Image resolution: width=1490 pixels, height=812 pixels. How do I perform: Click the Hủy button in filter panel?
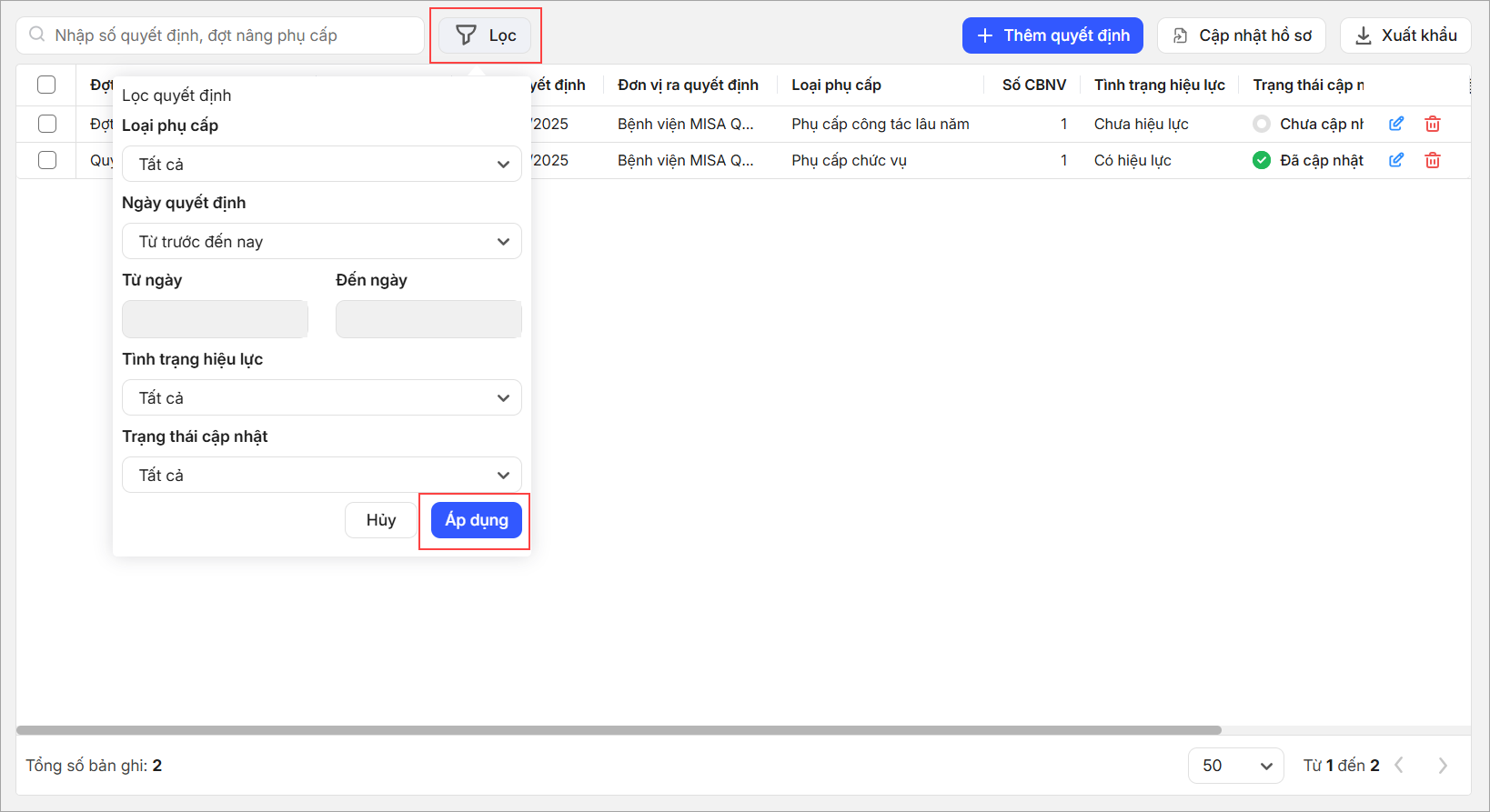tap(381, 520)
